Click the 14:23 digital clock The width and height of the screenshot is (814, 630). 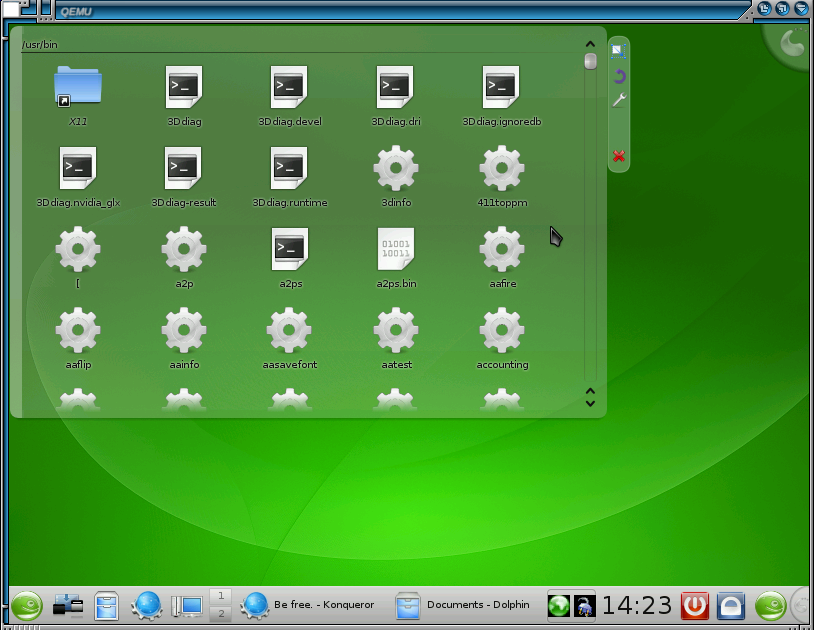click(637, 606)
